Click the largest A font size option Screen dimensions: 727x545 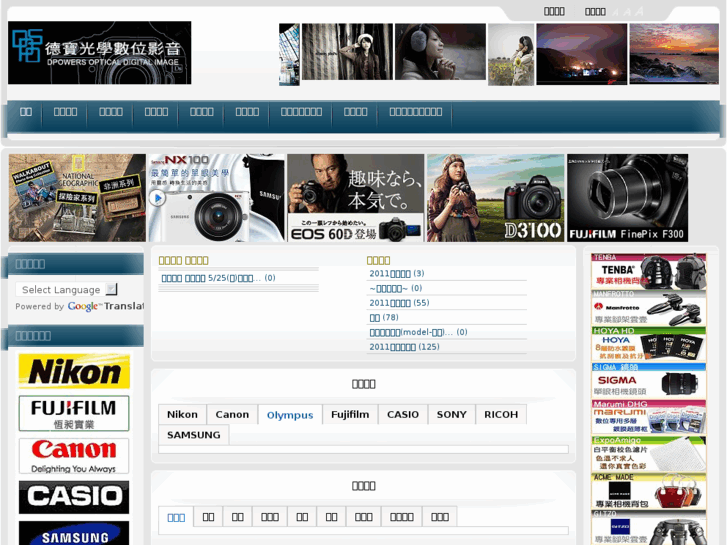tap(640, 11)
